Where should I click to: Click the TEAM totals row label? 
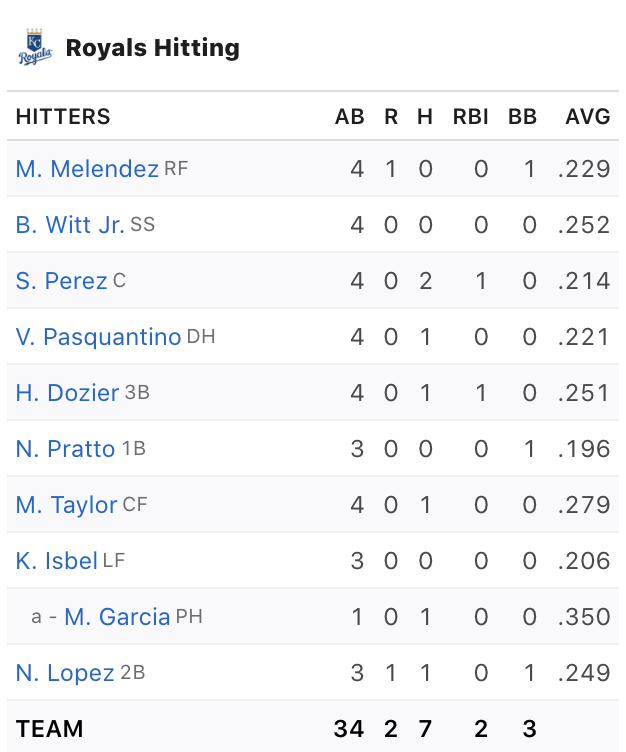point(50,729)
